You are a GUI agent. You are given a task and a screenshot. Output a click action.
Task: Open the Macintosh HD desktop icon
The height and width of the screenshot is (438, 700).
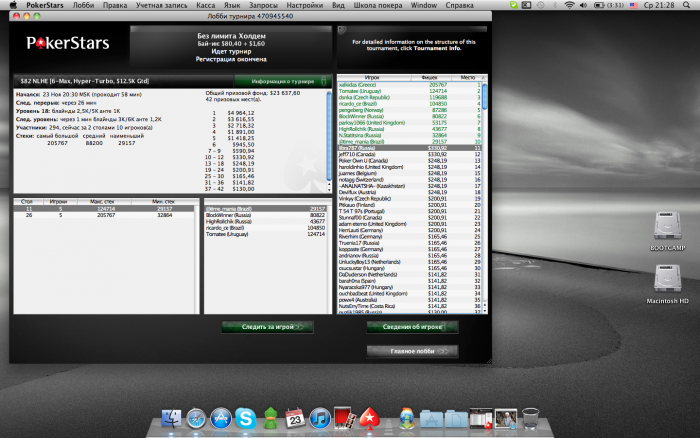[x=667, y=284]
